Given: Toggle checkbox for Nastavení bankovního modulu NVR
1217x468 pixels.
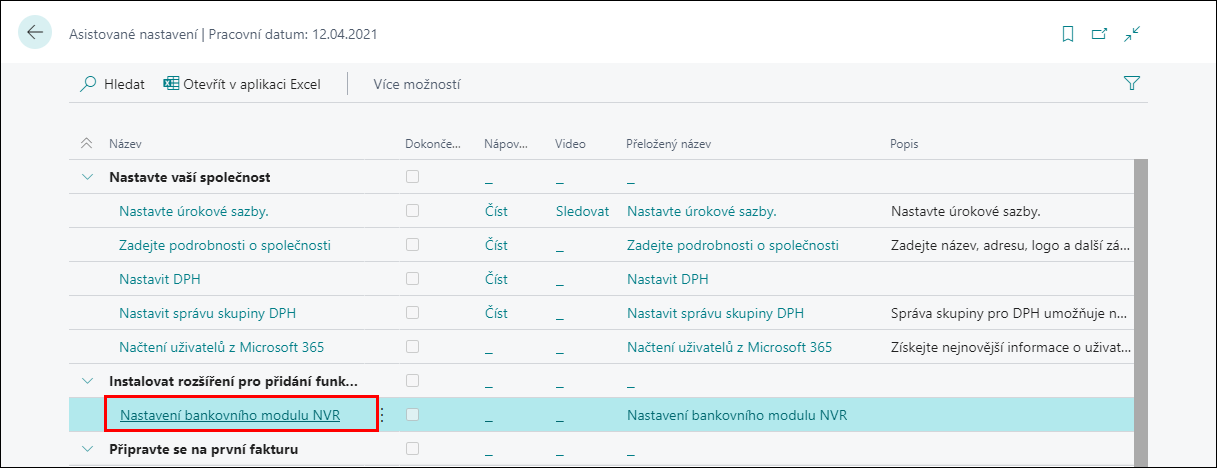Looking at the screenshot, I should pos(412,414).
